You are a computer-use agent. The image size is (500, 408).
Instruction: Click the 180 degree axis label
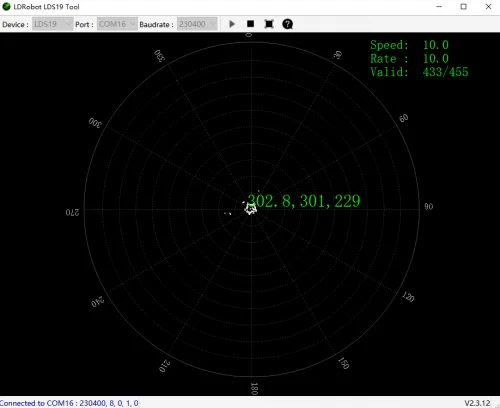click(x=254, y=389)
